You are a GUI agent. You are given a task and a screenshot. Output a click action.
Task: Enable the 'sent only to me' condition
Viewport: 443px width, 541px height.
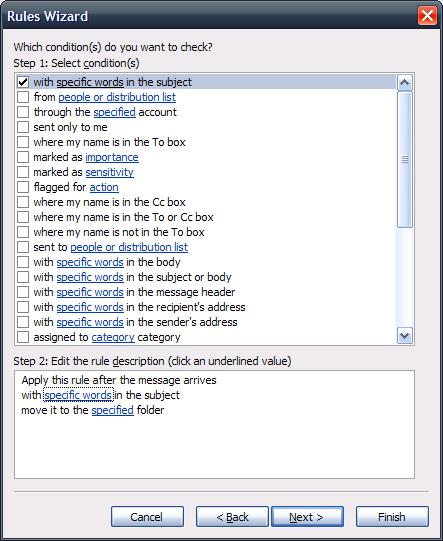[23, 127]
